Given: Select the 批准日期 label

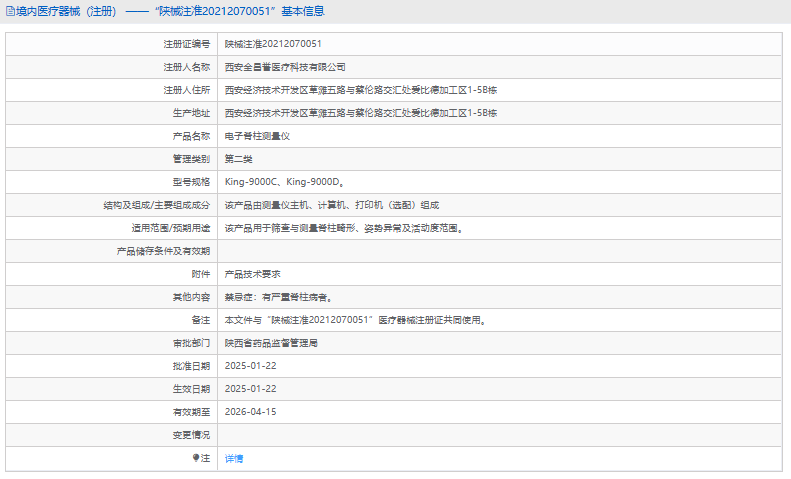Looking at the screenshot, I should 191,366.
